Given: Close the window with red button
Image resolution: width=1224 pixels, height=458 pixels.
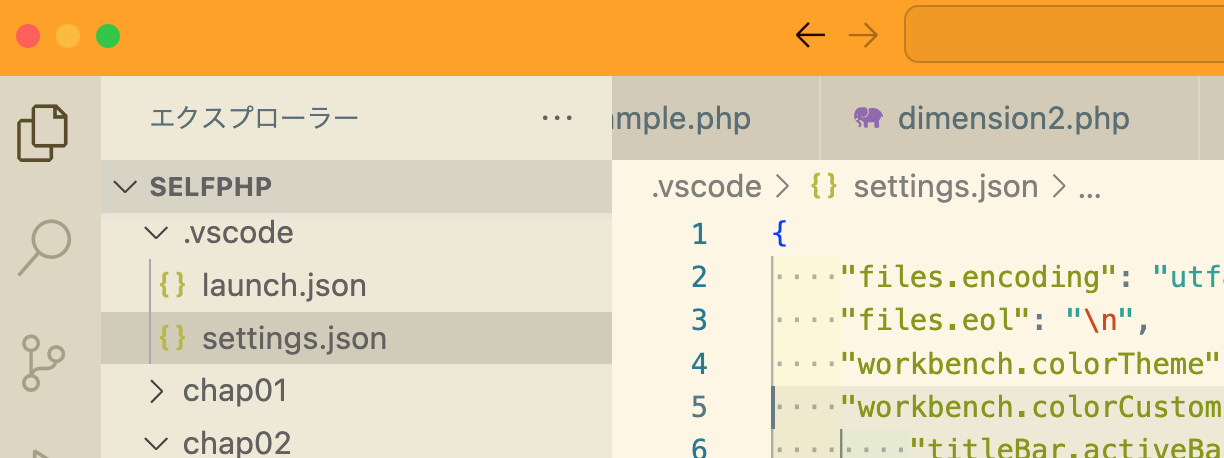Looking at the screenshot, I should 28,37.
